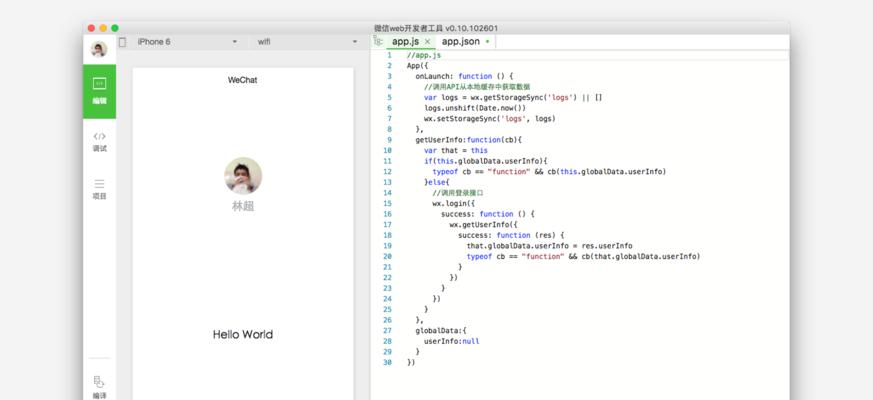Click the wx.getStorageSync('logs') line
Screen dimensions: 873x400
tap(513, 97)
